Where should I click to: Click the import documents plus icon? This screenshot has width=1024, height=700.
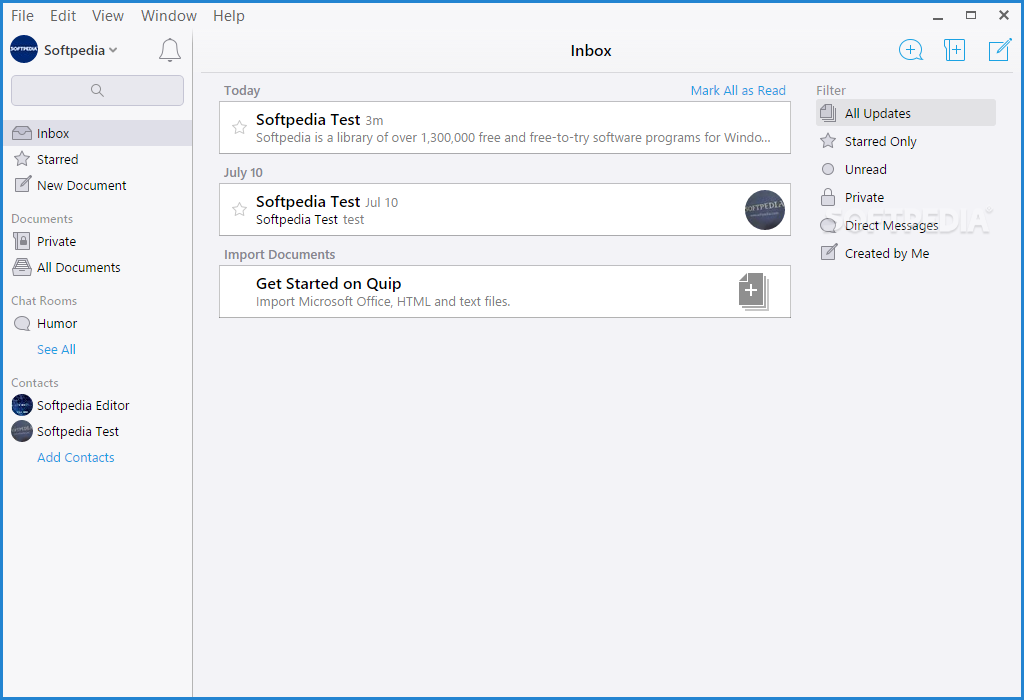point(754,291)
